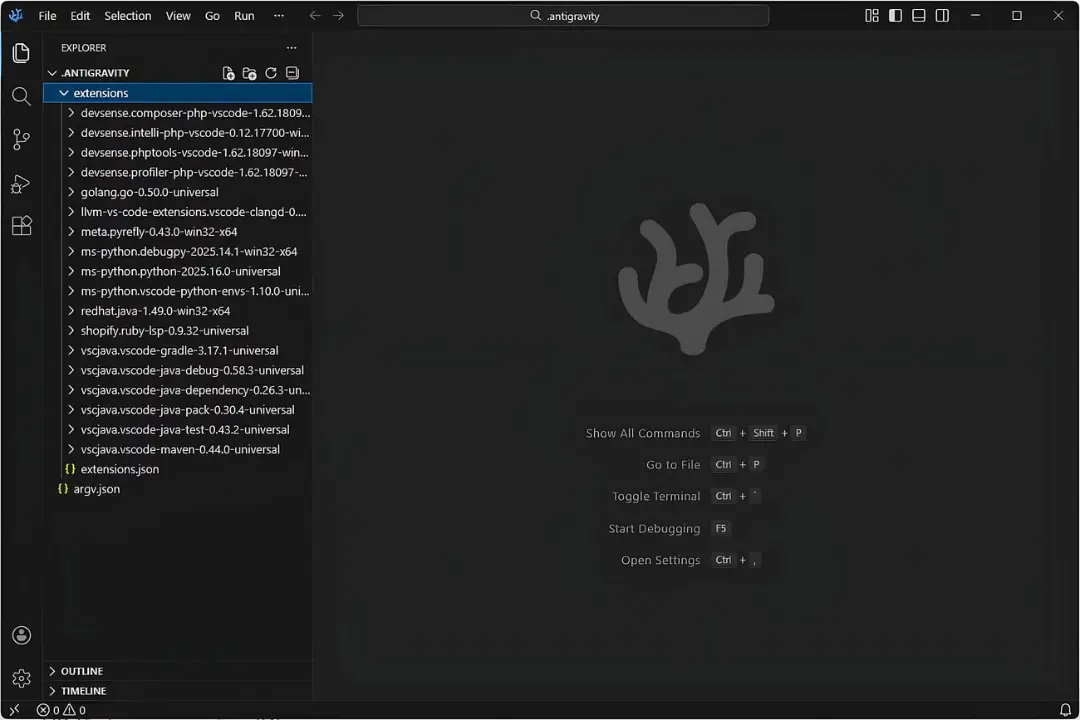Toggle the bottom panel visibility
The height and width of the screenshot is (720, 1080).
(x=919, y=15)
